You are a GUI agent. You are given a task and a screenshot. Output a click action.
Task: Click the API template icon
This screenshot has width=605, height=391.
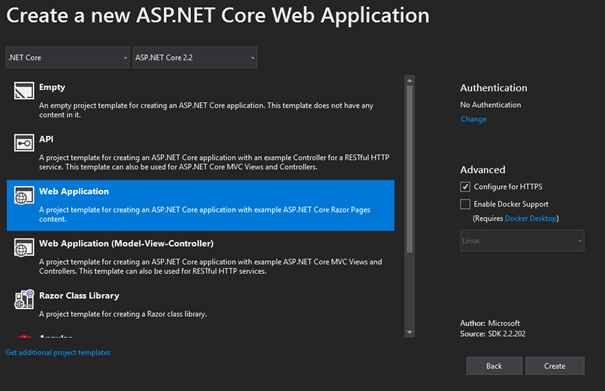tap(24, 143)
